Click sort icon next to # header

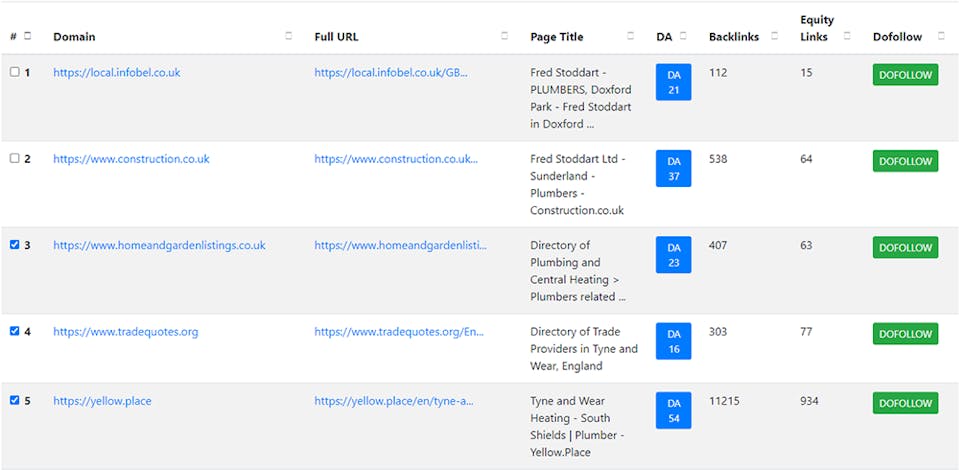28,36
